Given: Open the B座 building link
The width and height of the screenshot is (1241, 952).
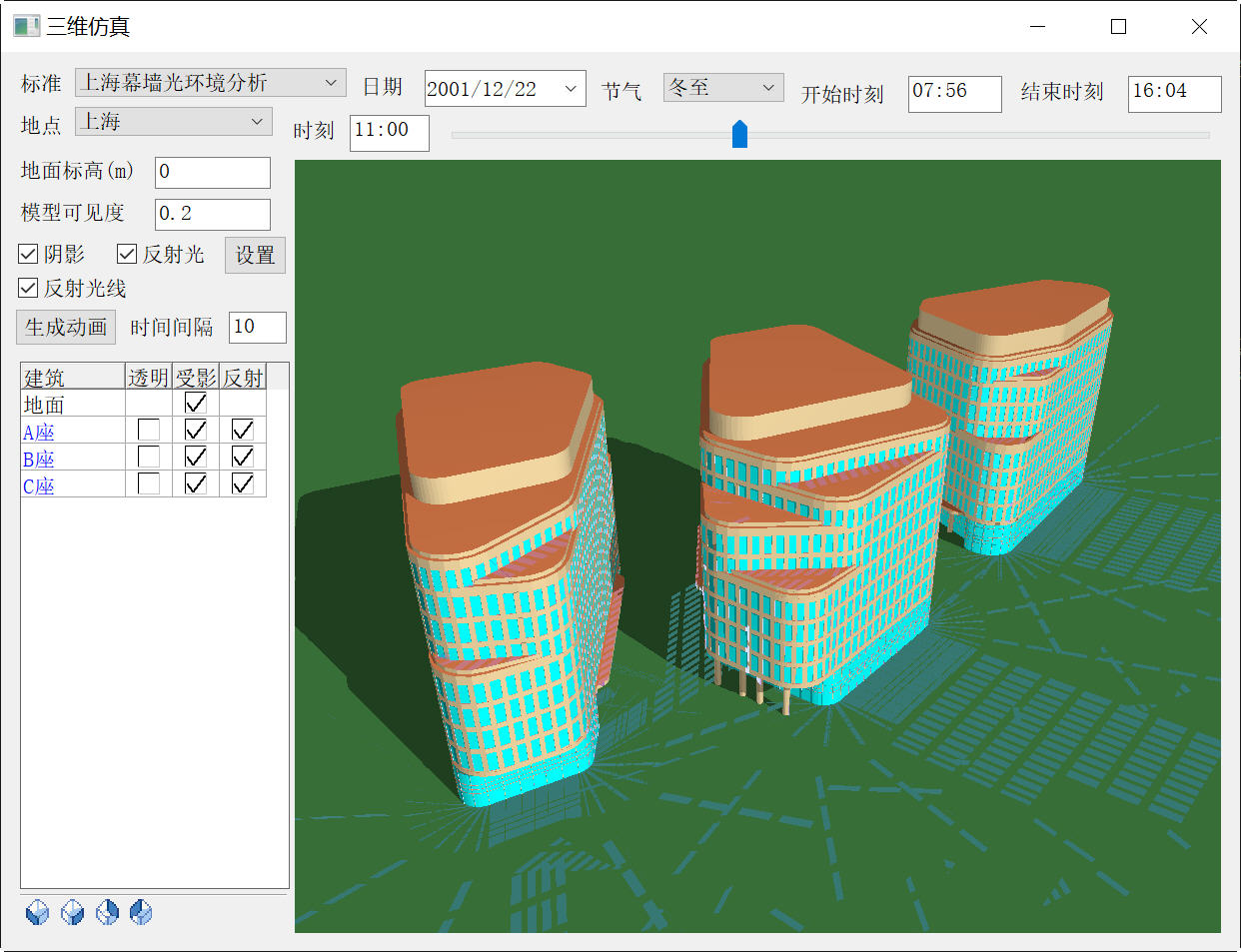Looking at the screenshot, I should [x=39, y=460].
